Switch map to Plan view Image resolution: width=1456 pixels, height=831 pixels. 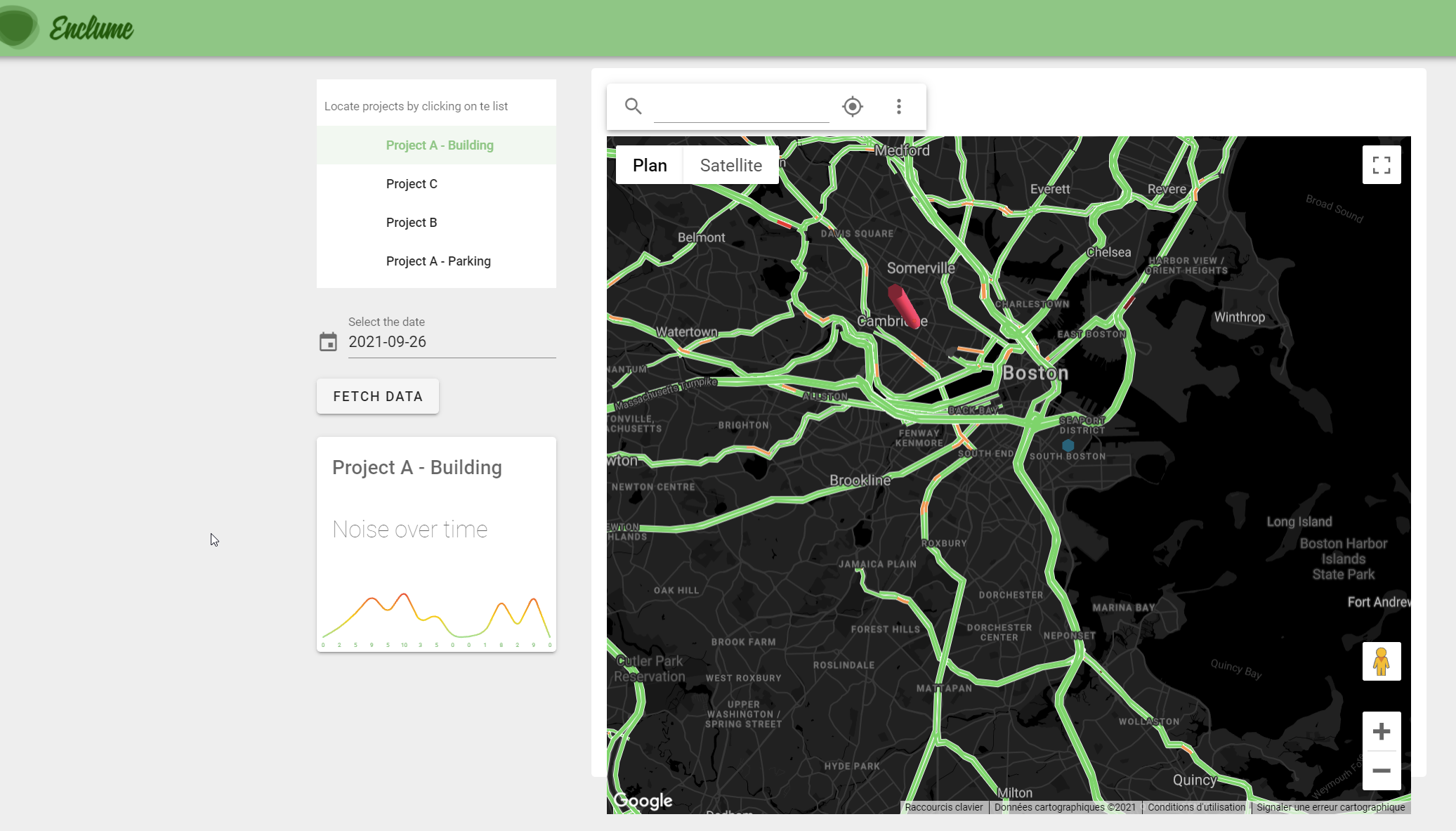click(649, 165)
